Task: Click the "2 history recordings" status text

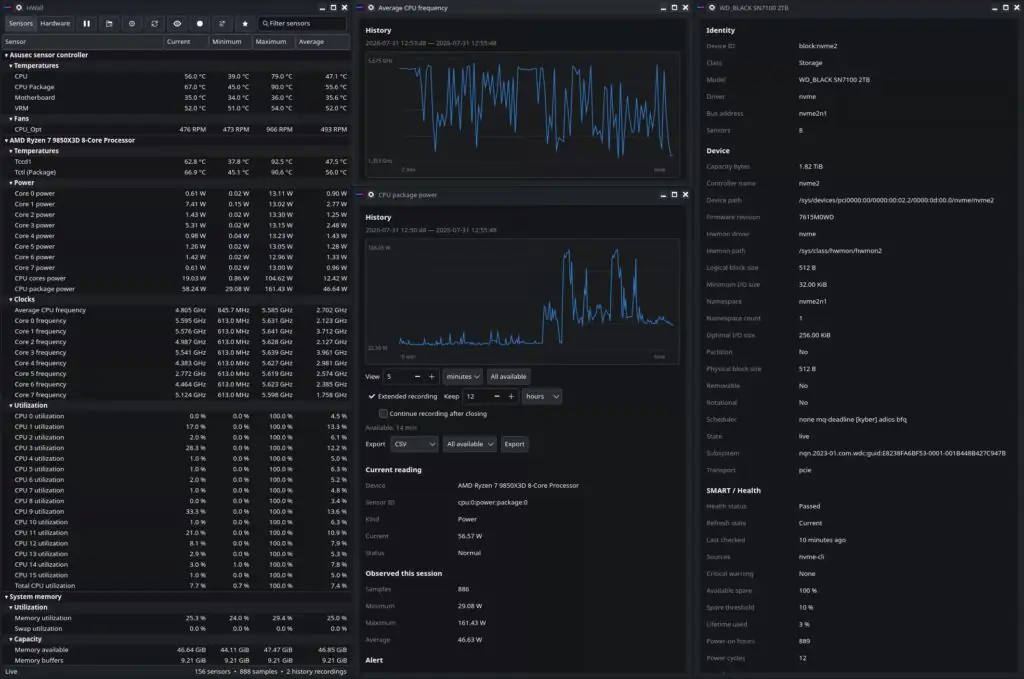Action: coord(316,671)
